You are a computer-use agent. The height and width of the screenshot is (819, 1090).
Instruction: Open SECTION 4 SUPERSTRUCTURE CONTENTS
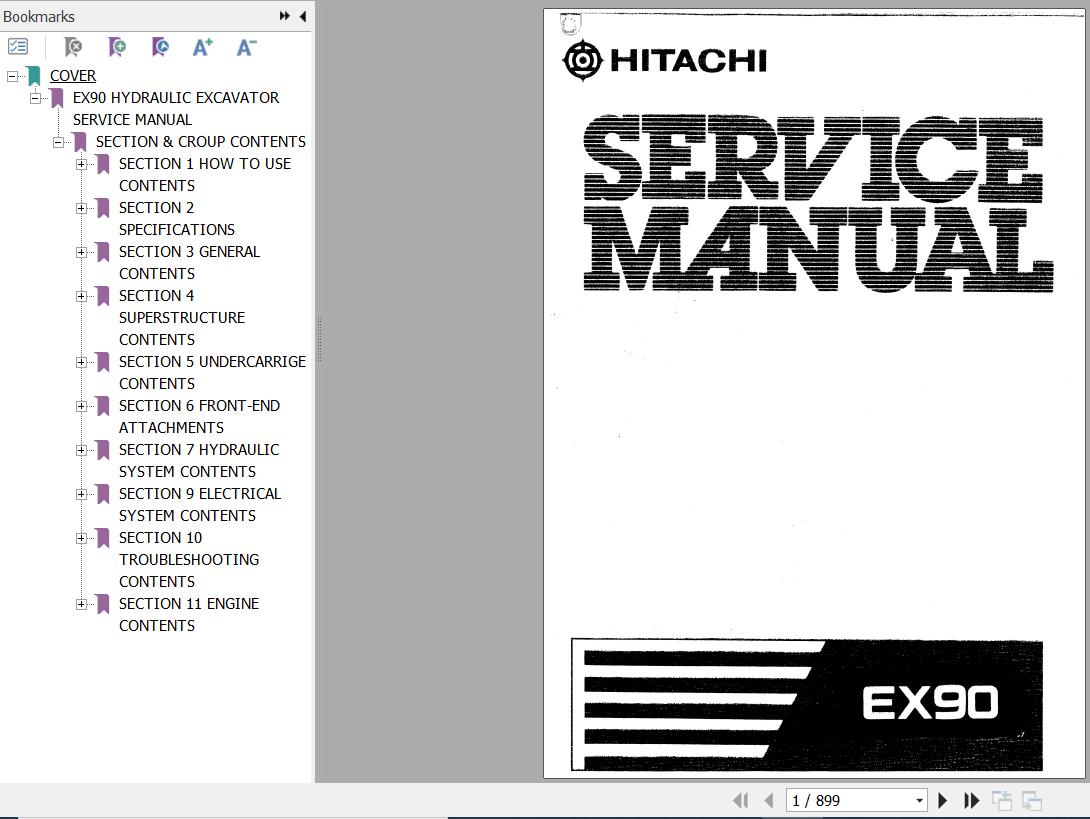click(181, 318)
